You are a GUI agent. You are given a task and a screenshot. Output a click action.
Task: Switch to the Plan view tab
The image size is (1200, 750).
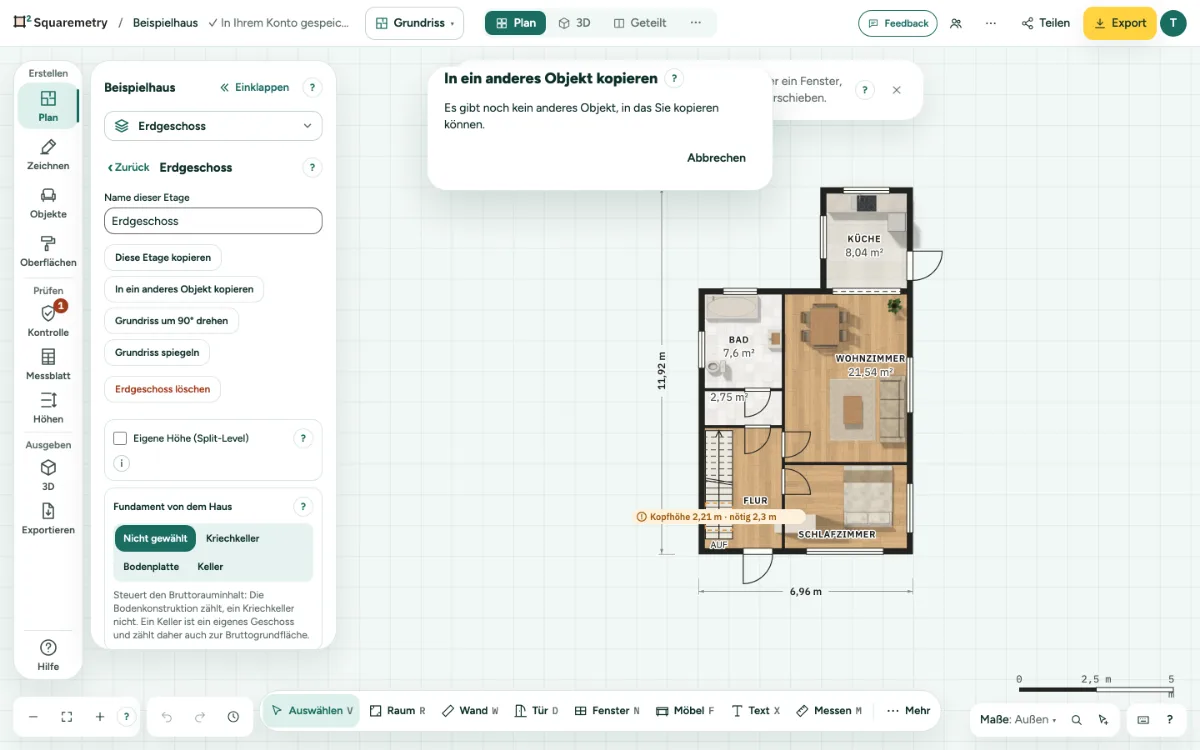515,23
